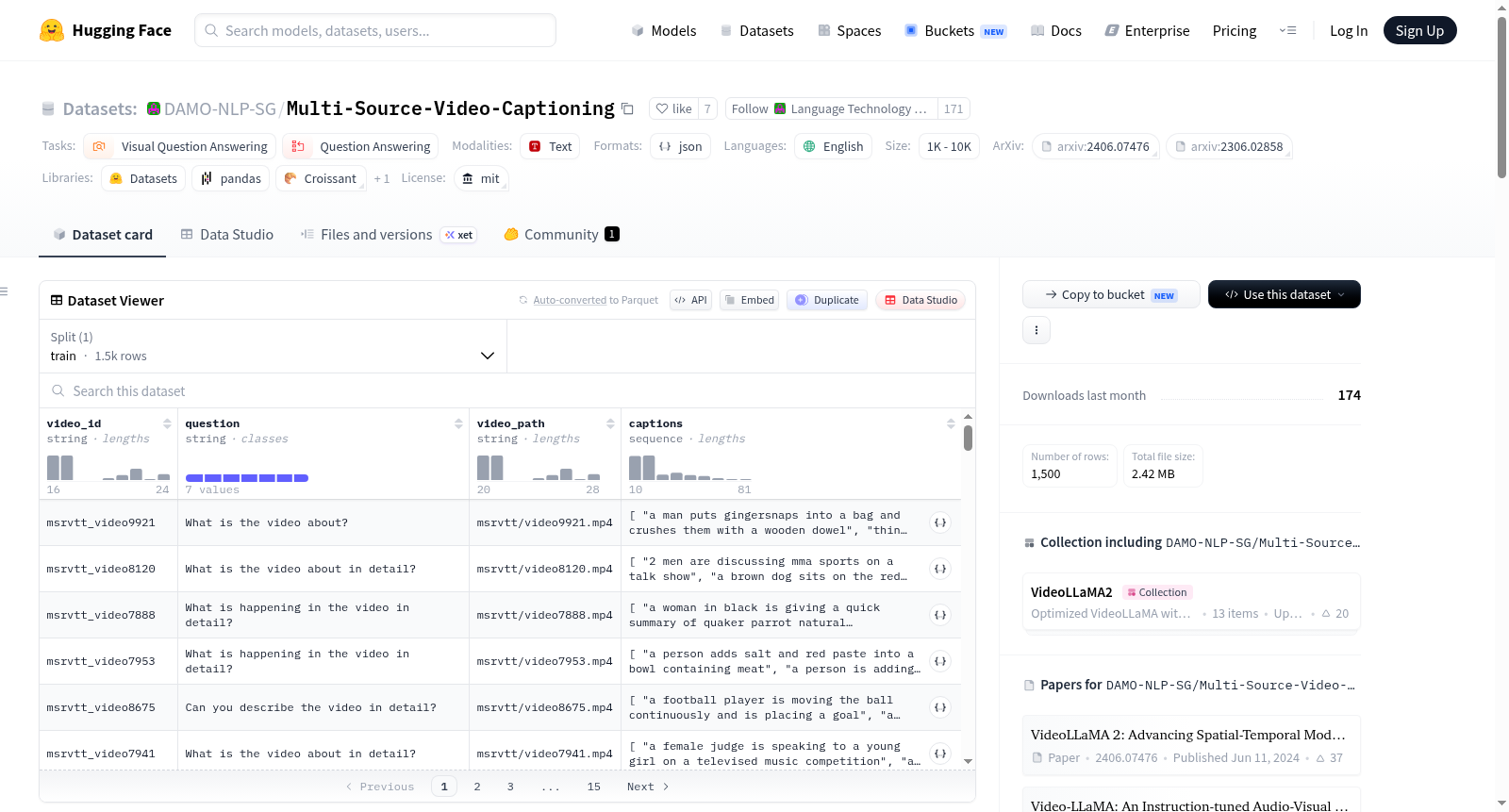Expand cell JSON for msrvtt_video7941 captions
The height and width of the screenshot is (812, 1509).
coord(940,754)
